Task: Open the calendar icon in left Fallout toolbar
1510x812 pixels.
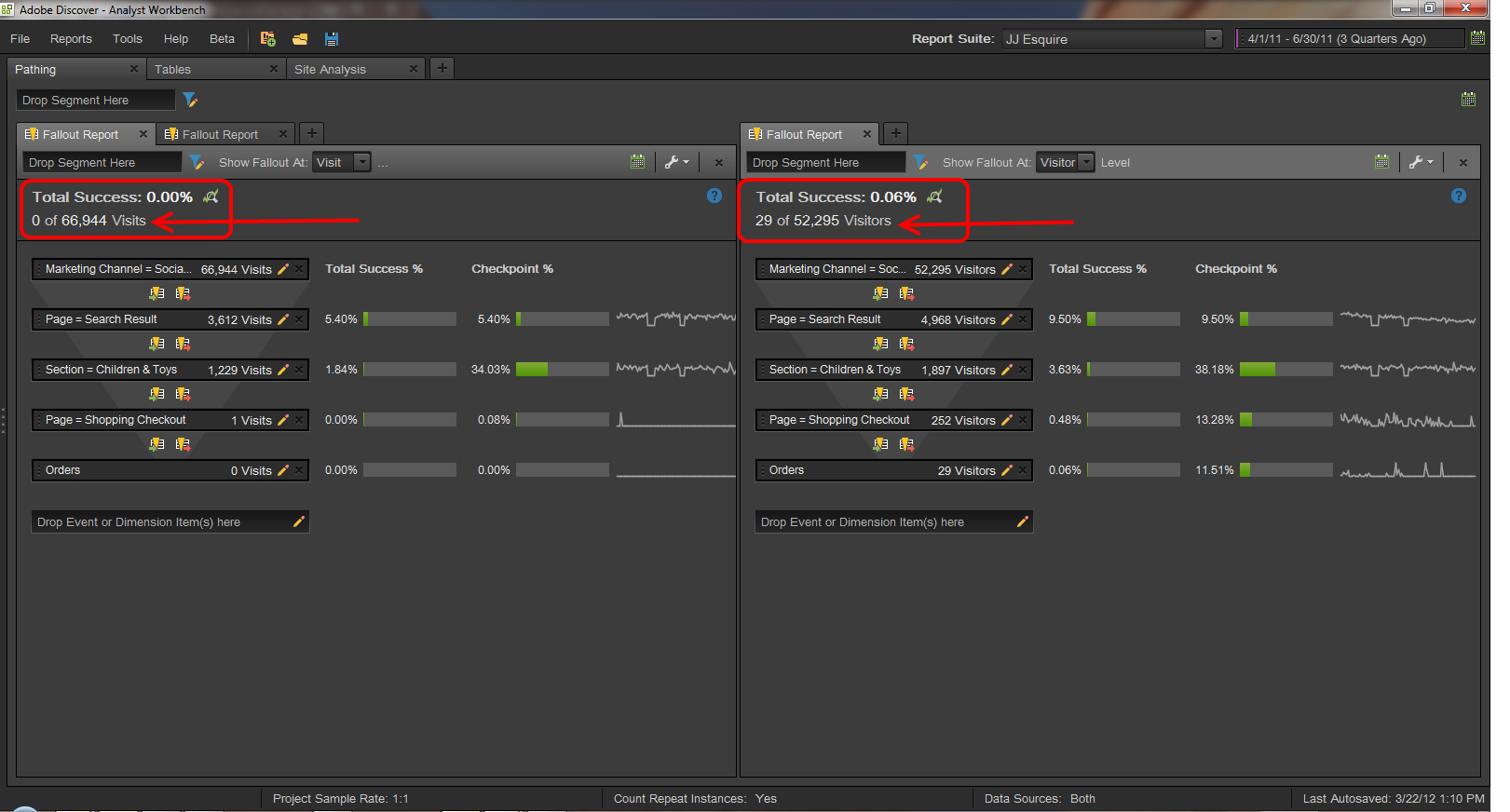Action: (637, 162)
